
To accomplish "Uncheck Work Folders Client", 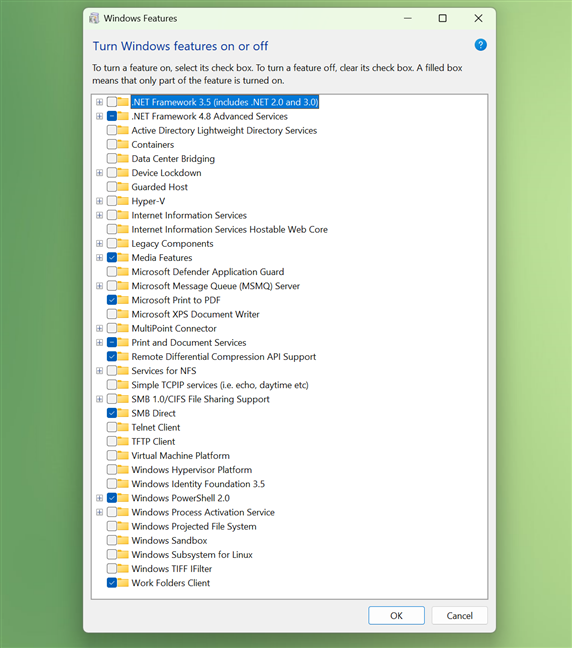I will click(x=112, y=583).
